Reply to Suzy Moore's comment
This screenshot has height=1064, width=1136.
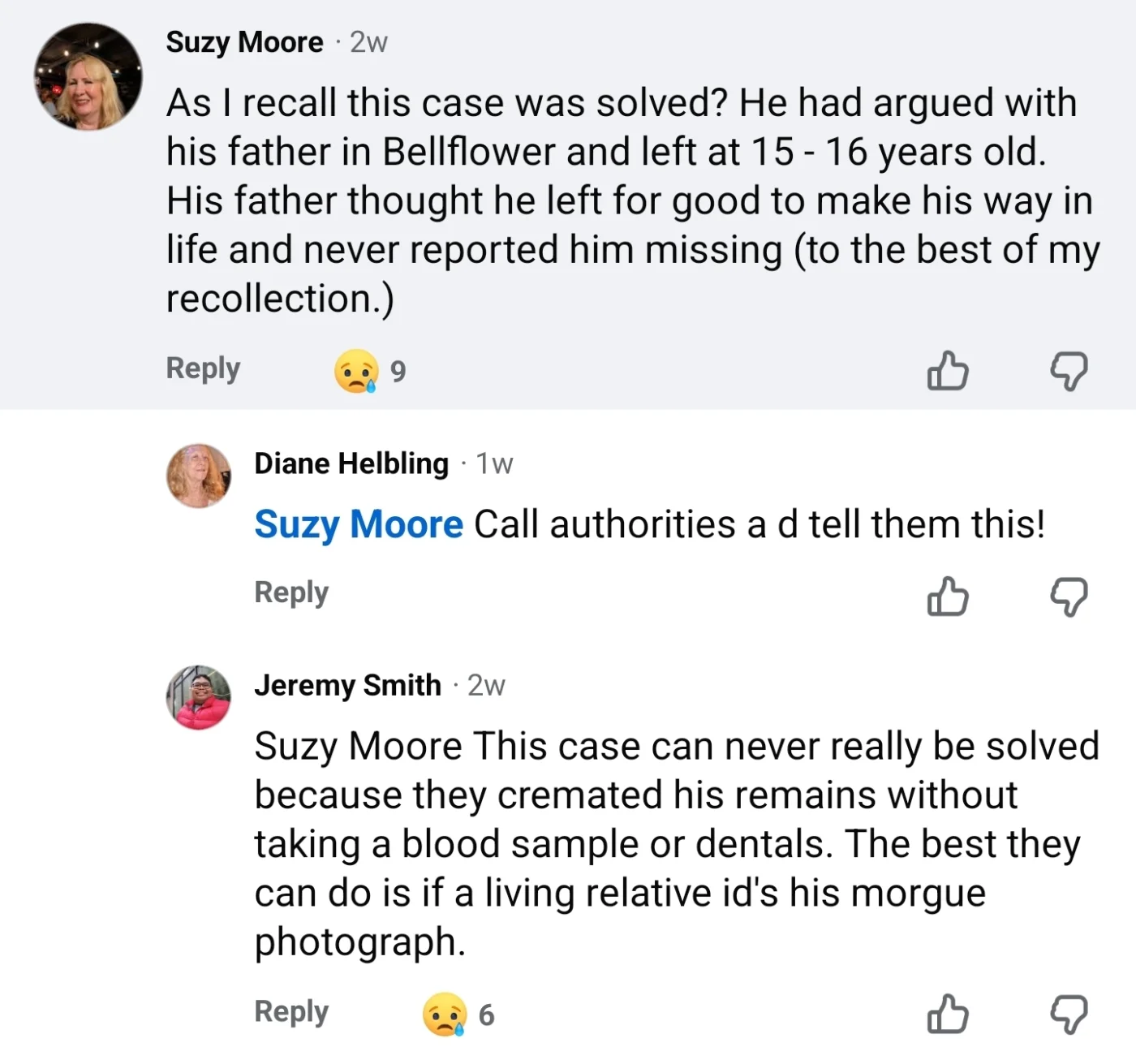(203, 368)
